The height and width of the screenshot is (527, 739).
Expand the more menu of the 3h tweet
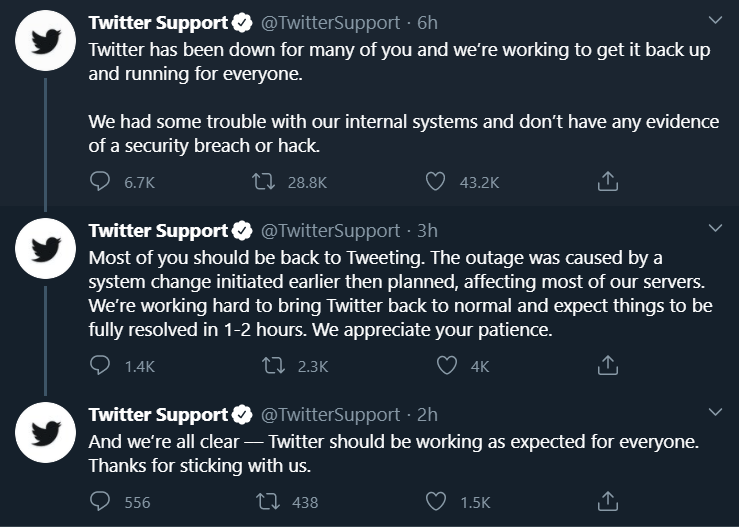click(x=715, y=228)
